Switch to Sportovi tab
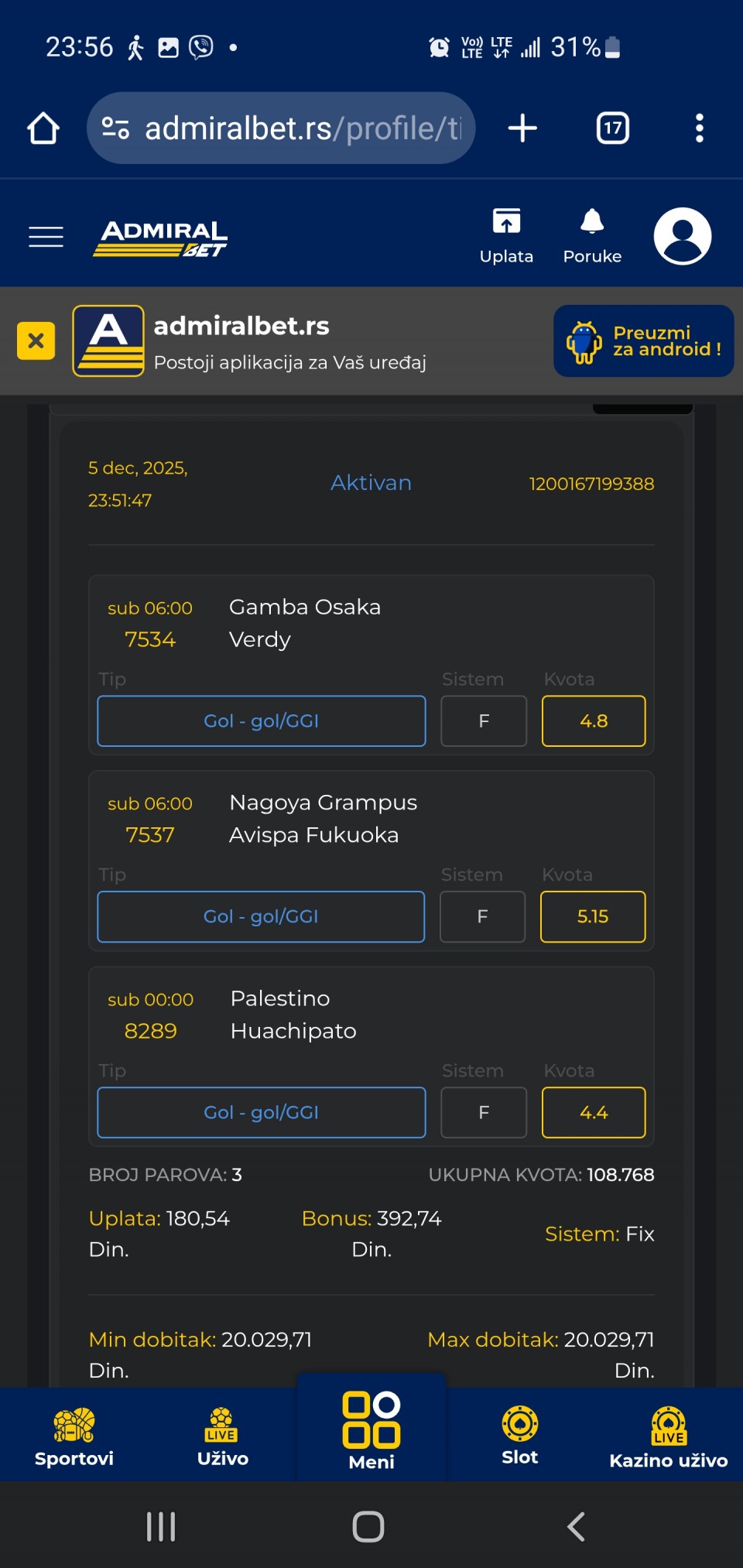The width and height of the screenshot is (743, 1568). pyautogui.click(x=74, y=1436)
